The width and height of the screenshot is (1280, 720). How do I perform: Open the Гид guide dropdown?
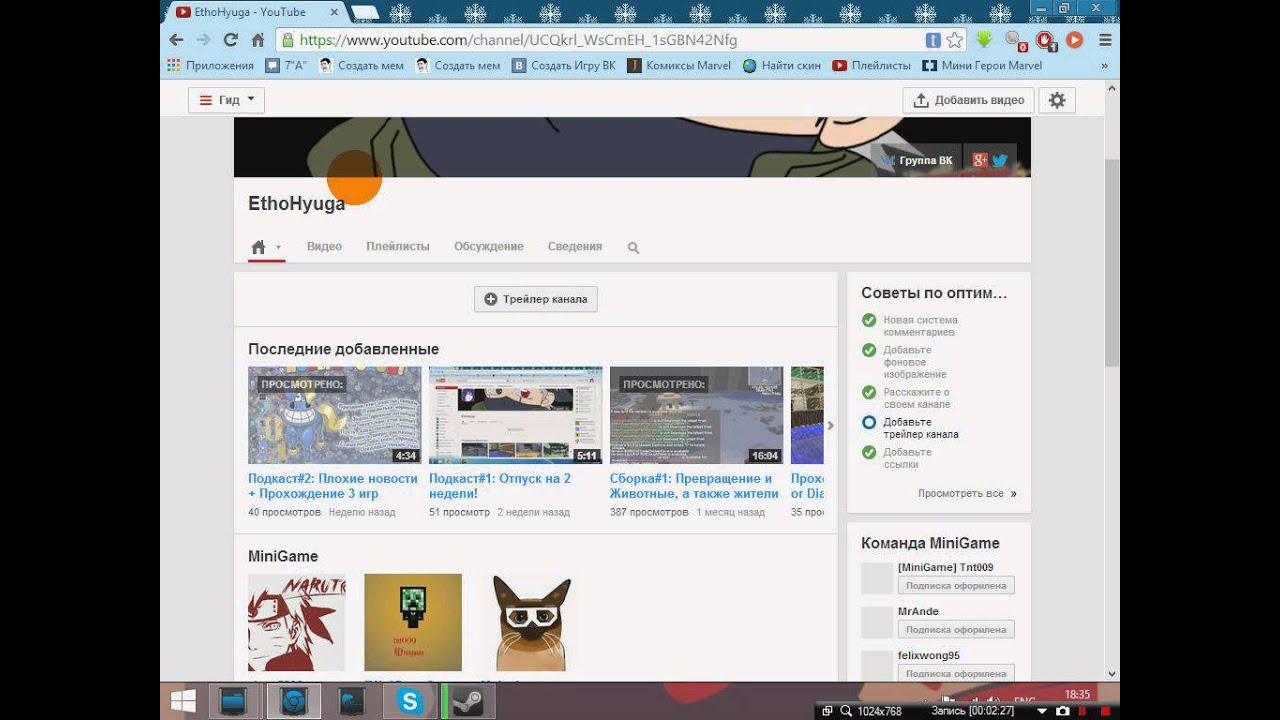click(227, 100)
